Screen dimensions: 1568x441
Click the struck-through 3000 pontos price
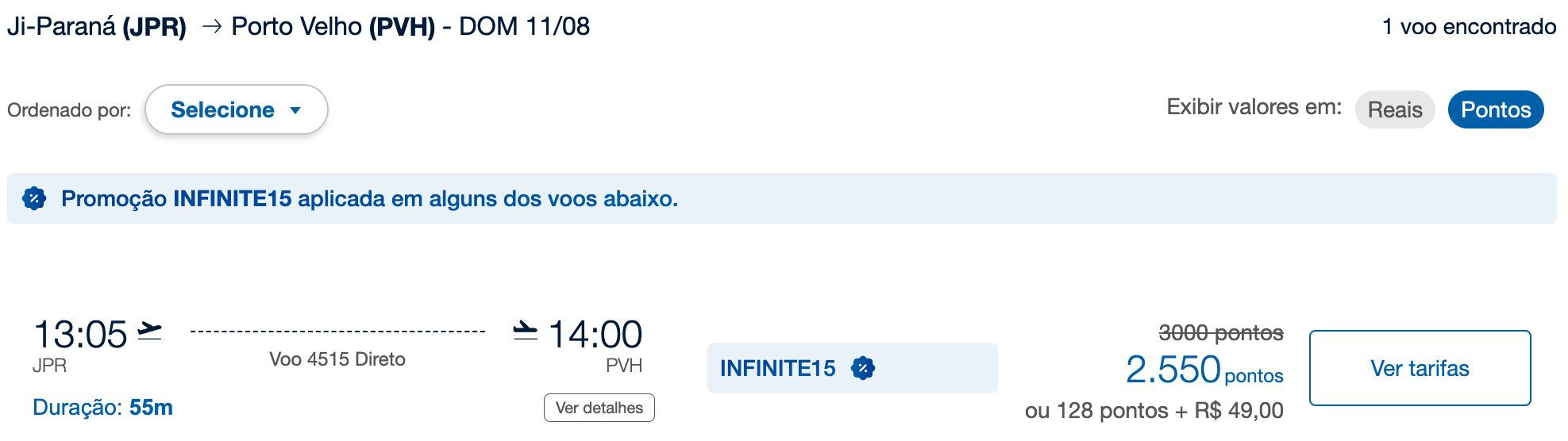(x=1221, y=333)
